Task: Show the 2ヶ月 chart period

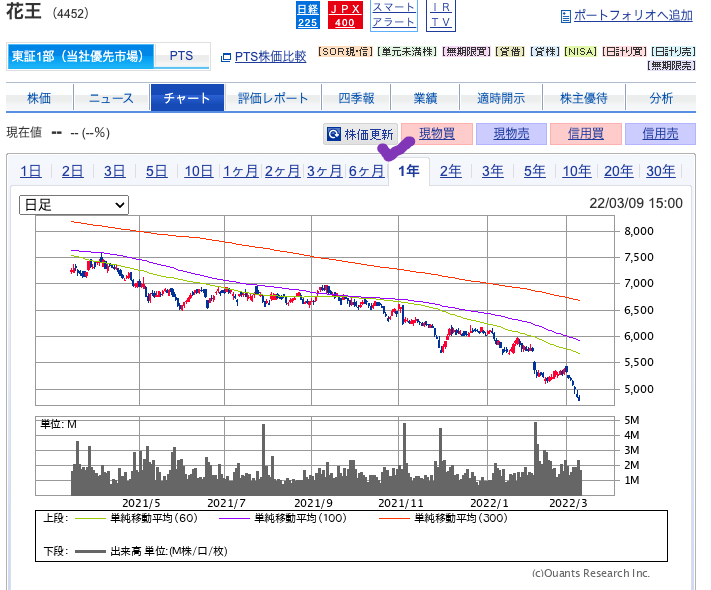Action: click(282, 171)
